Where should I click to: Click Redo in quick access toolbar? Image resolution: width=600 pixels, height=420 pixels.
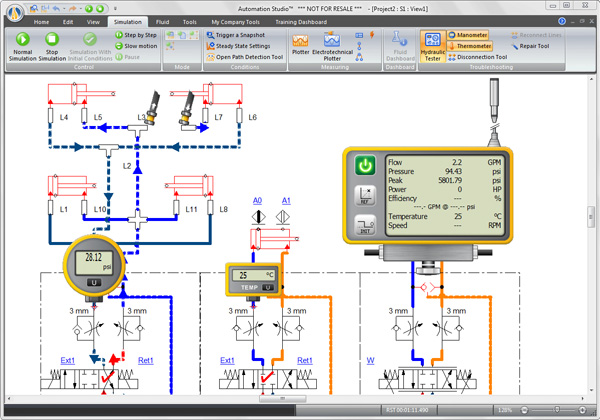[73, 8]
